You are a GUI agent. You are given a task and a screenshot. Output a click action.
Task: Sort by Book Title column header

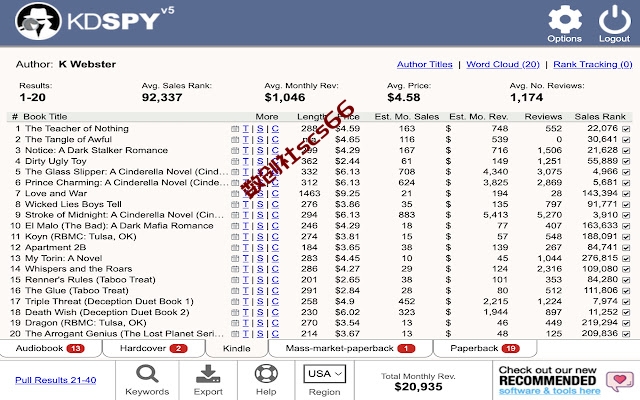(45, 117)
